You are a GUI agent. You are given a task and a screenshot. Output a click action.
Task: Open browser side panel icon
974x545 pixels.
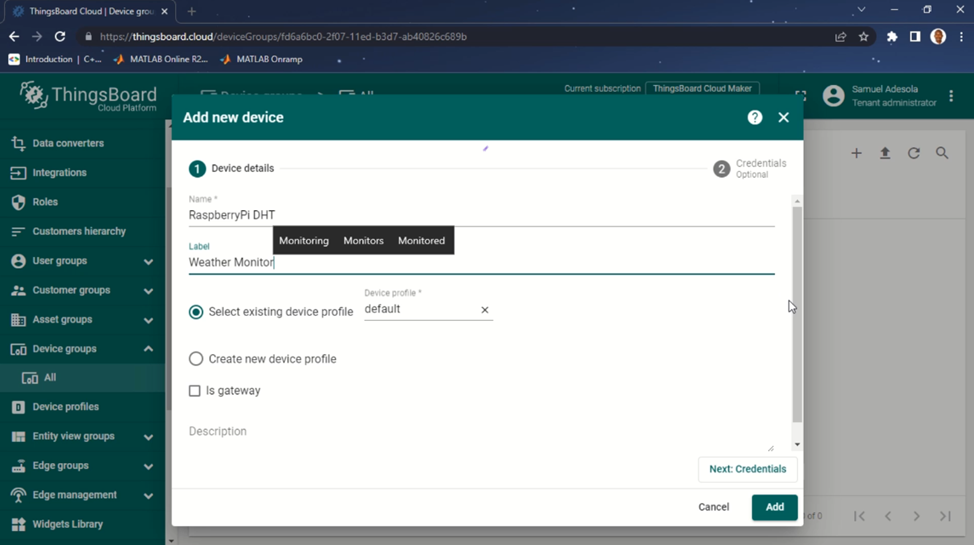(915, 37)
